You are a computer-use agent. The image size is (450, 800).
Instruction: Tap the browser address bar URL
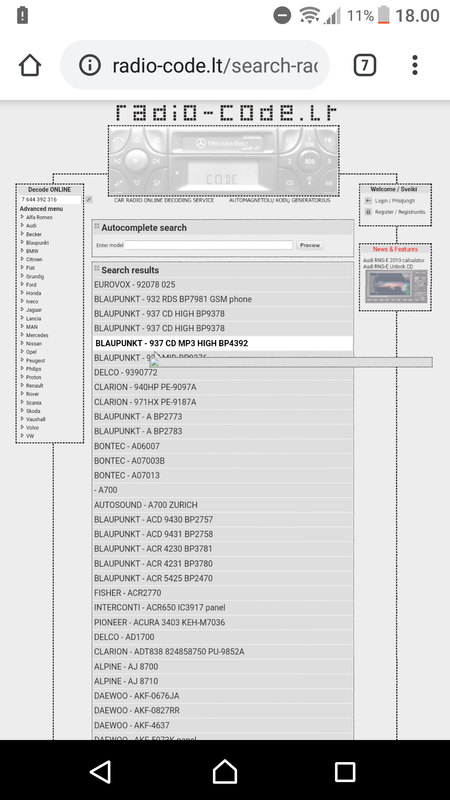215,65
